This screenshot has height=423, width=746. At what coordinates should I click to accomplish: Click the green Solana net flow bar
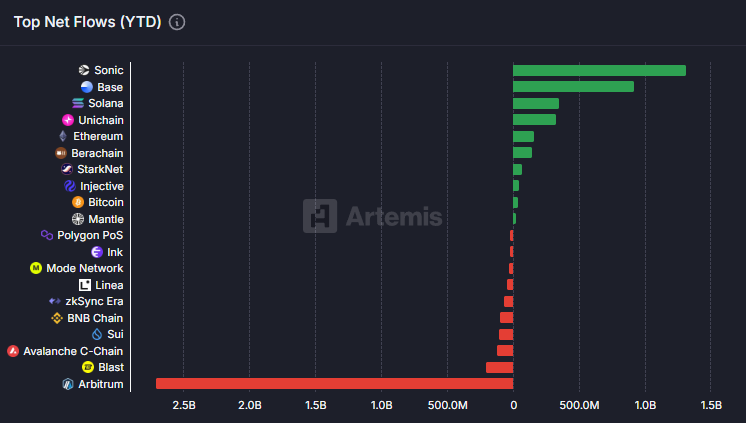point(536,103)
